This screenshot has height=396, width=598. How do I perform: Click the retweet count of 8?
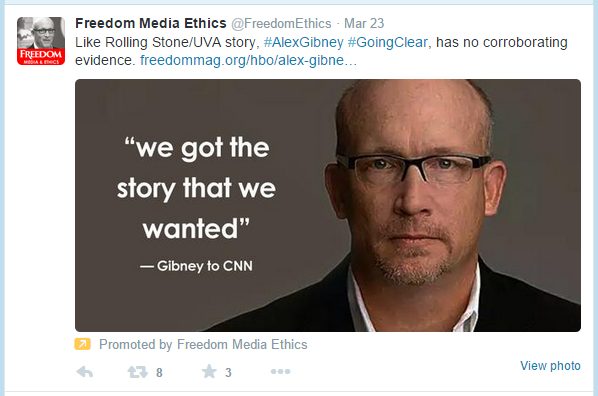tap(159, 373)
